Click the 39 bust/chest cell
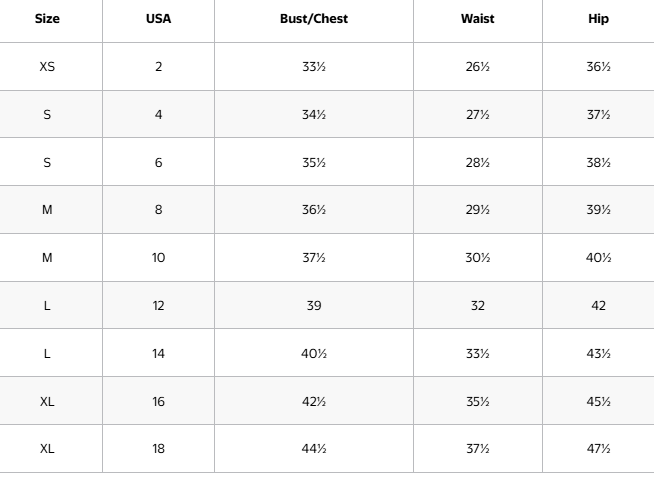This screenshot has width=654, height=480. pyautogui.click(x=314, y=306)
